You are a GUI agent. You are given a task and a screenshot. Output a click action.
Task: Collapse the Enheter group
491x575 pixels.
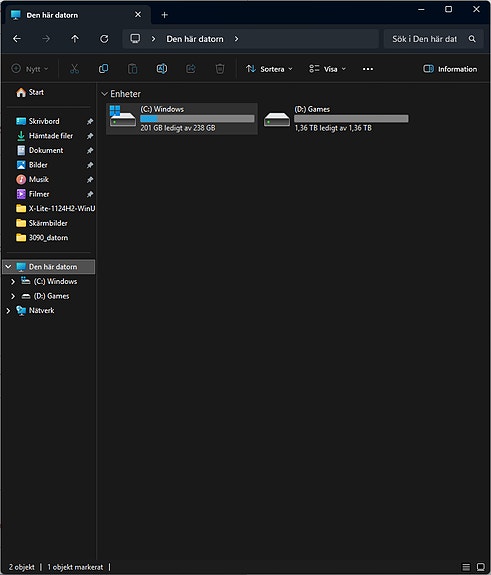pyautogui.click(x=105, y=94)
